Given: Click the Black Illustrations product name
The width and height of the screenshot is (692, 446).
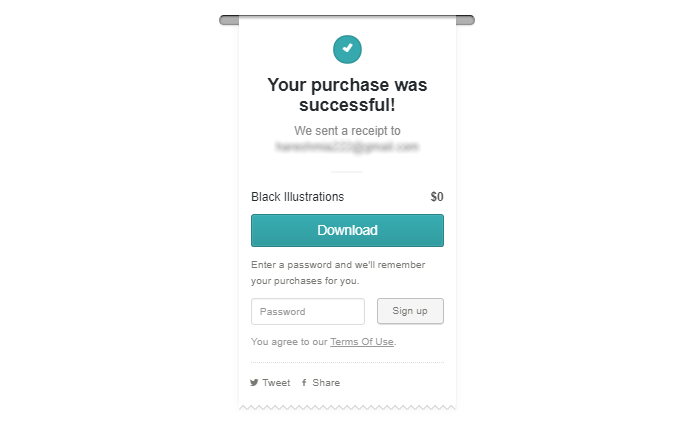Looking at the screenshot, I should tap(297, 197).
